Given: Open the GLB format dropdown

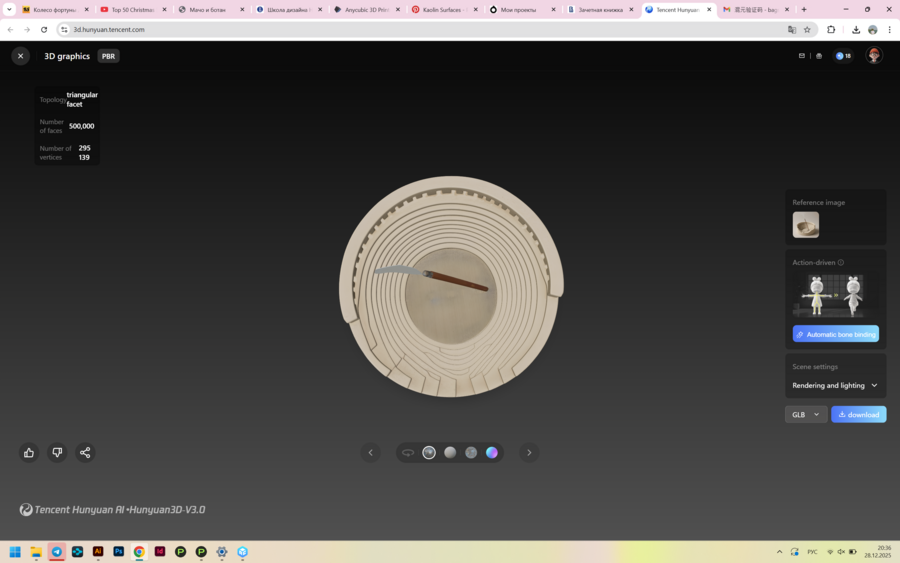Looking at the screenshot, I should (x=806, y=414).
